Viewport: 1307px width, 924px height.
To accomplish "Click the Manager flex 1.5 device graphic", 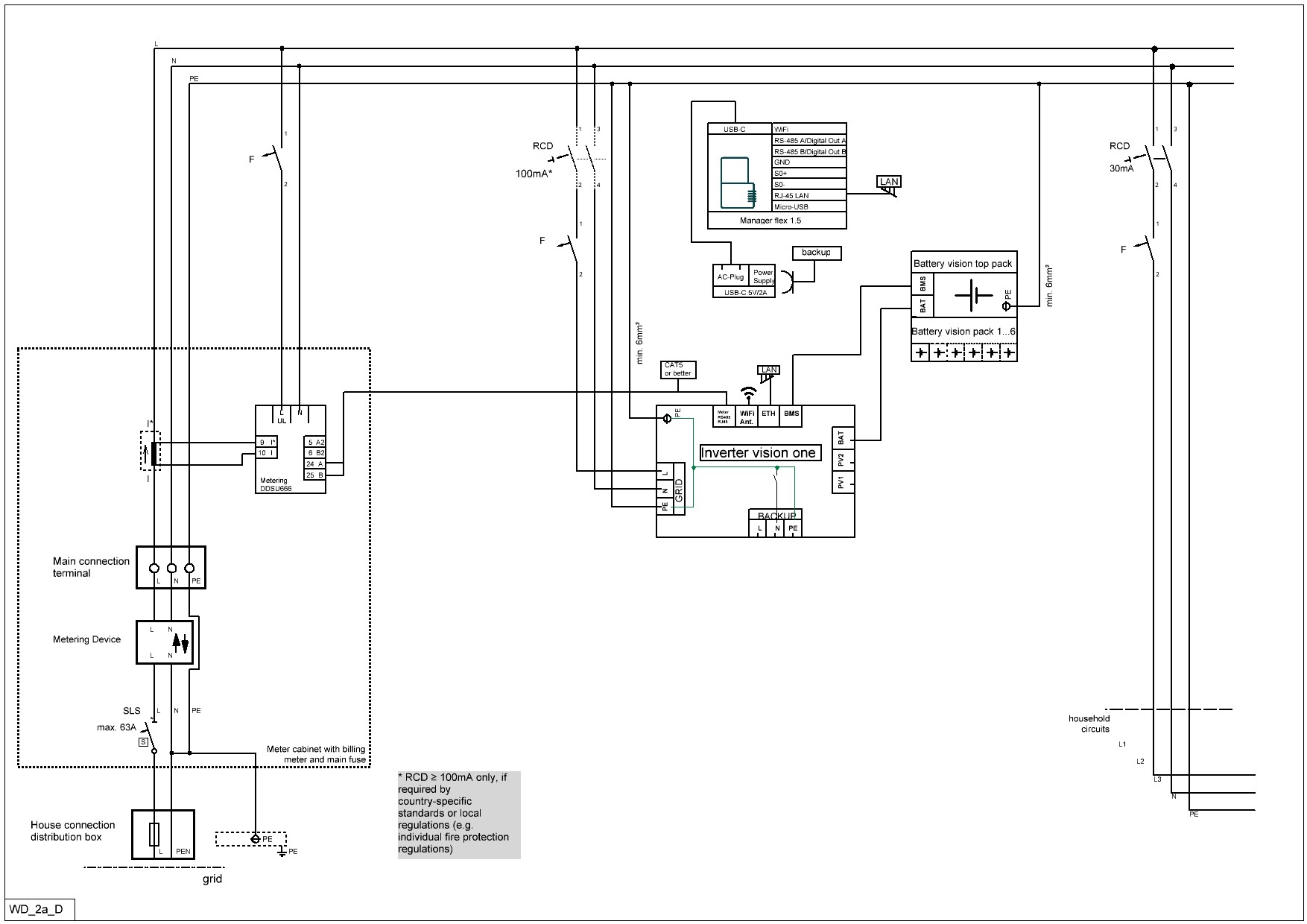I will tap(738, 183).
